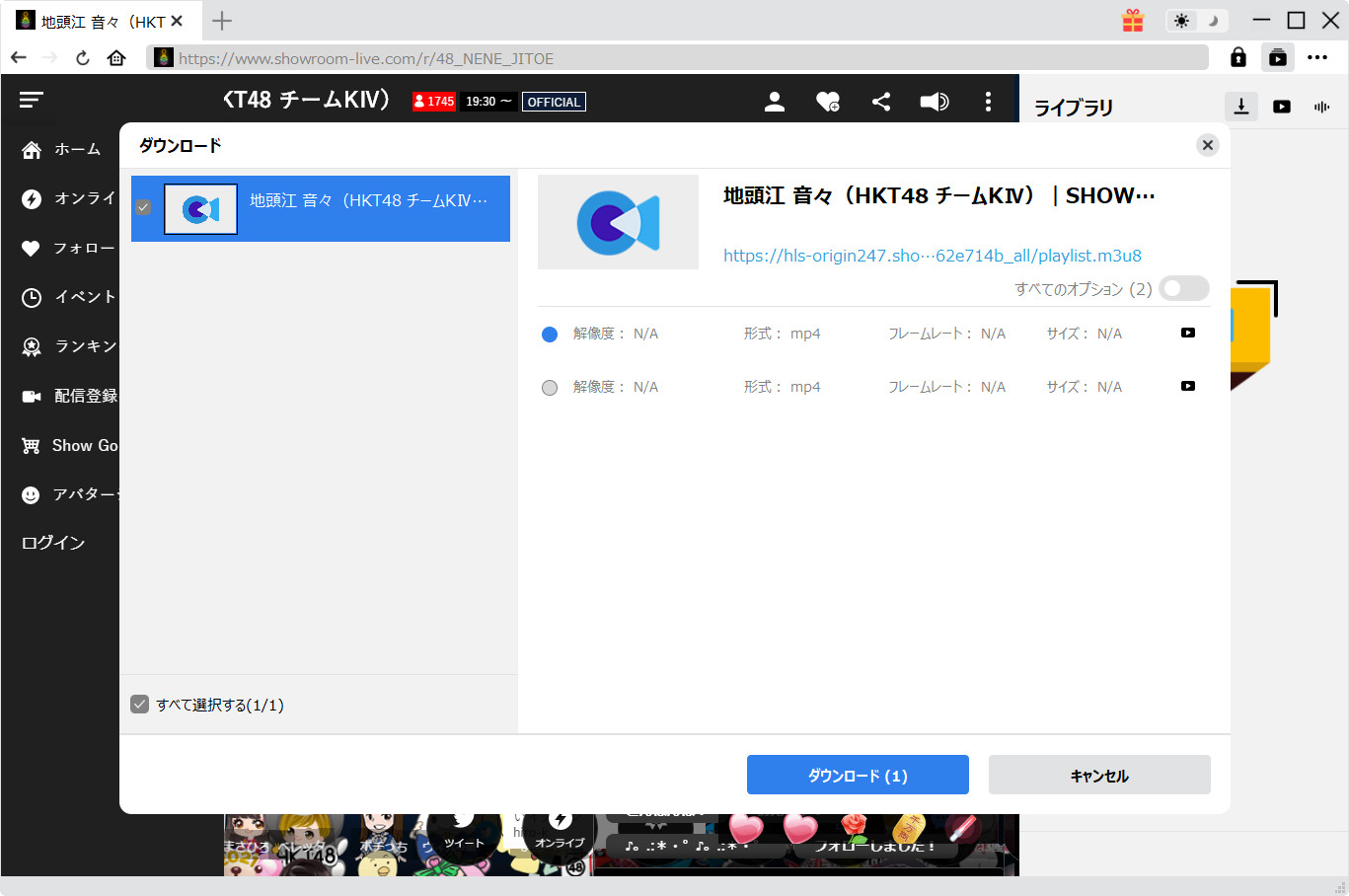Close the 地頭江 音々 browser tab
This screenshot has width=1349, height=896.
(x=177, y=21)
